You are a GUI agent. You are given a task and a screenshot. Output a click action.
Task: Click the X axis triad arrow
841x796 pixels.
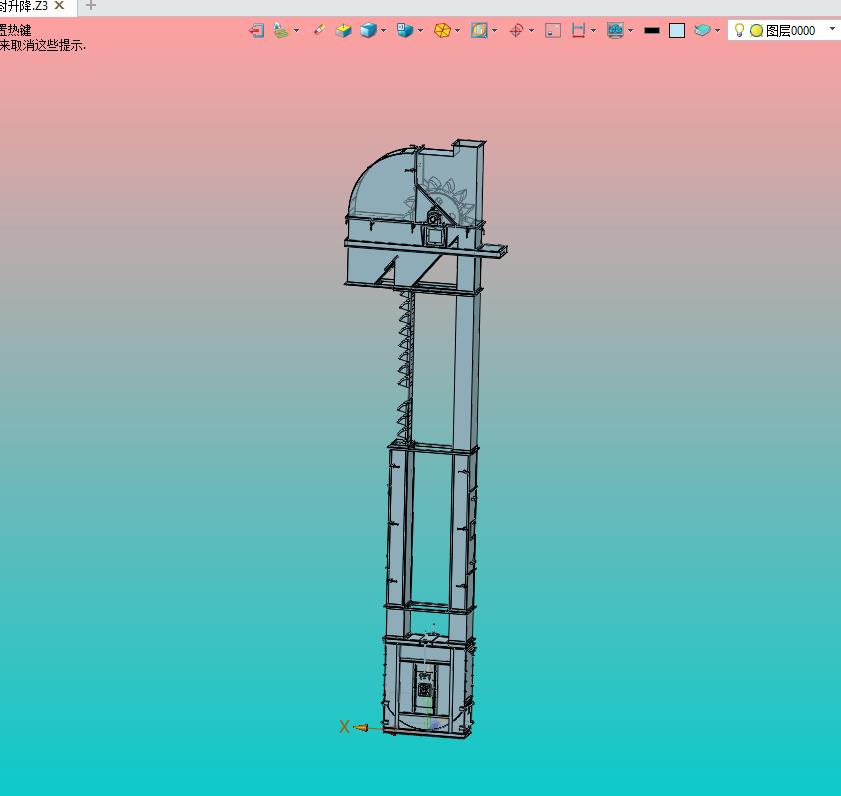coord(360,728)
